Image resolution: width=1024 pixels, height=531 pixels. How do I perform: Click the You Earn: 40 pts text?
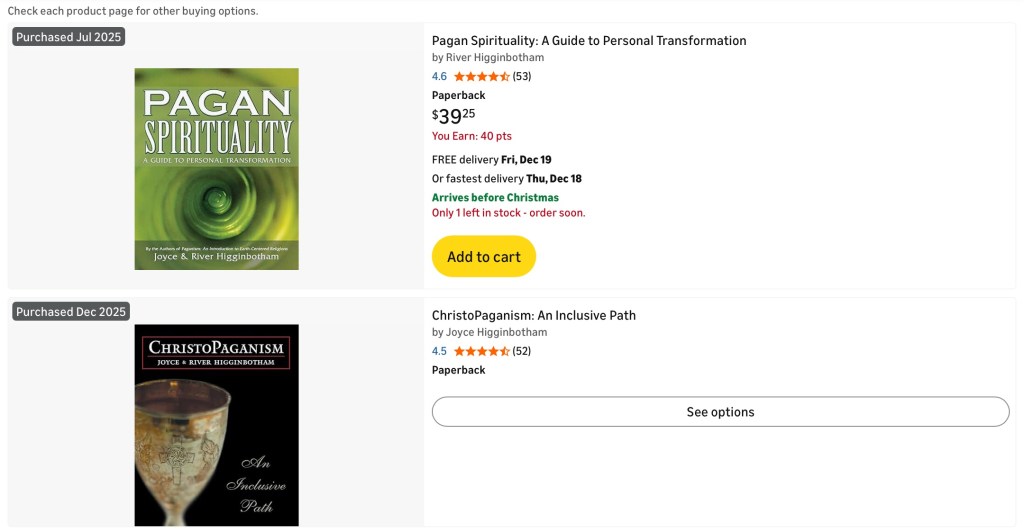[471, 136]
